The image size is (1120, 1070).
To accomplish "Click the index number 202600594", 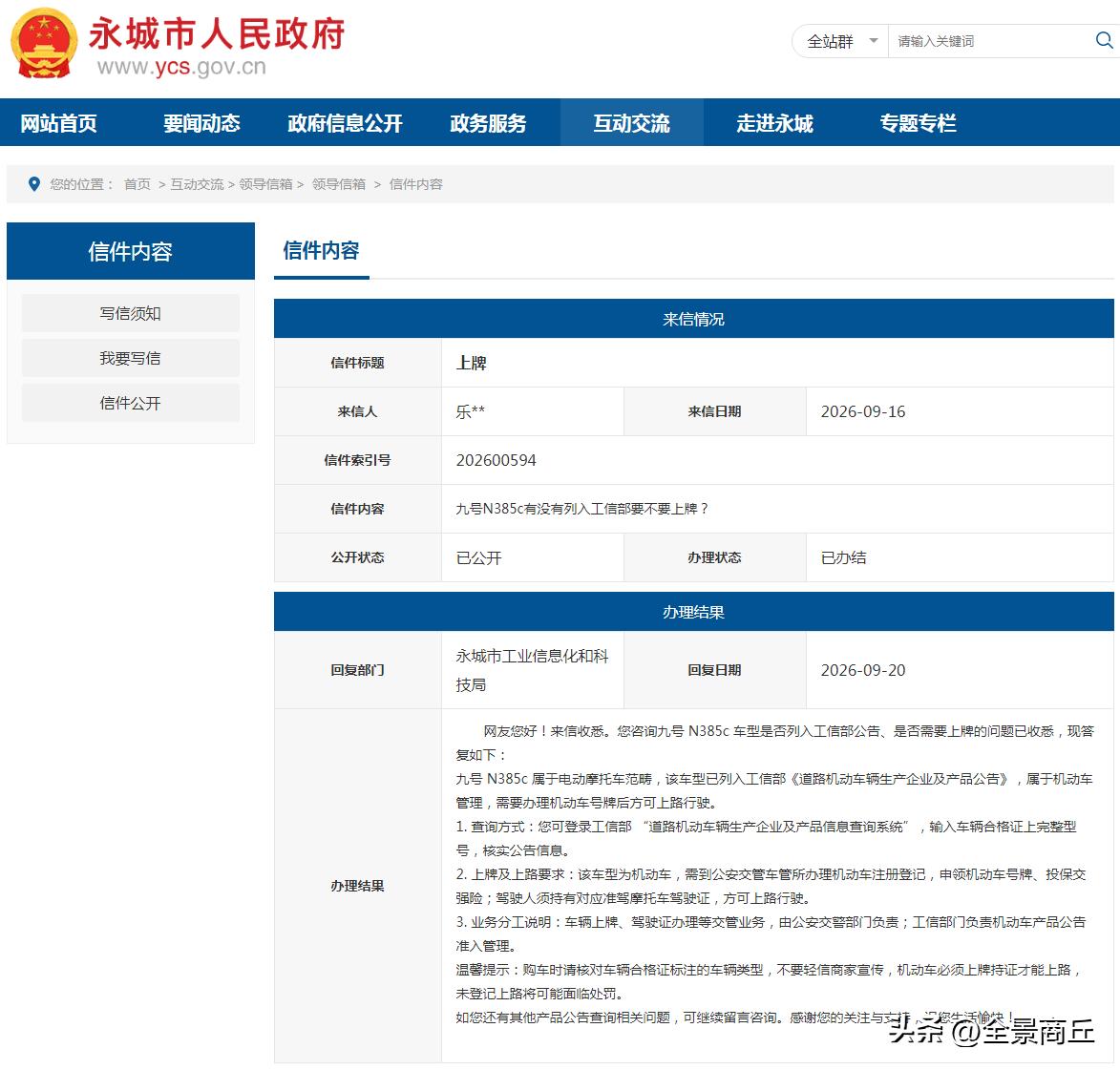I will [497, 460].
